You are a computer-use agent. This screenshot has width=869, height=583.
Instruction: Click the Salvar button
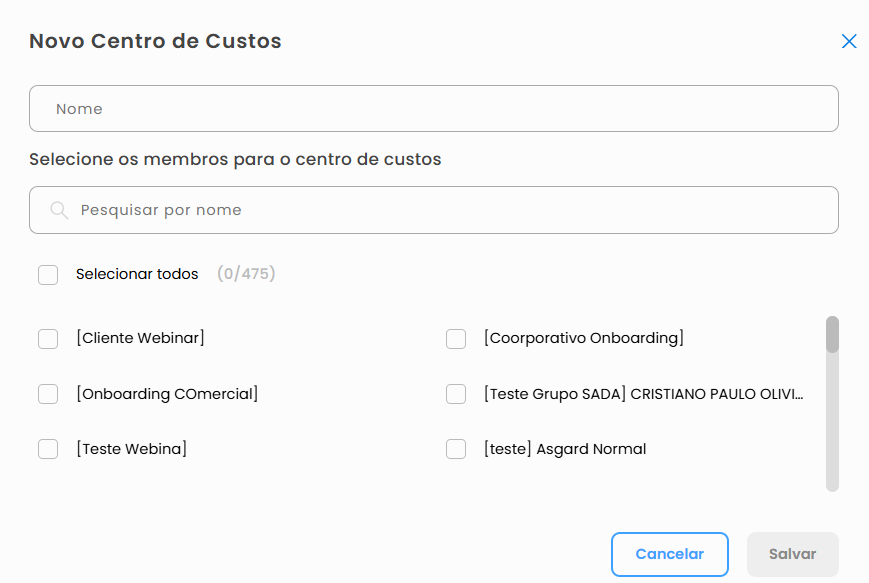[x=792, y=554]
